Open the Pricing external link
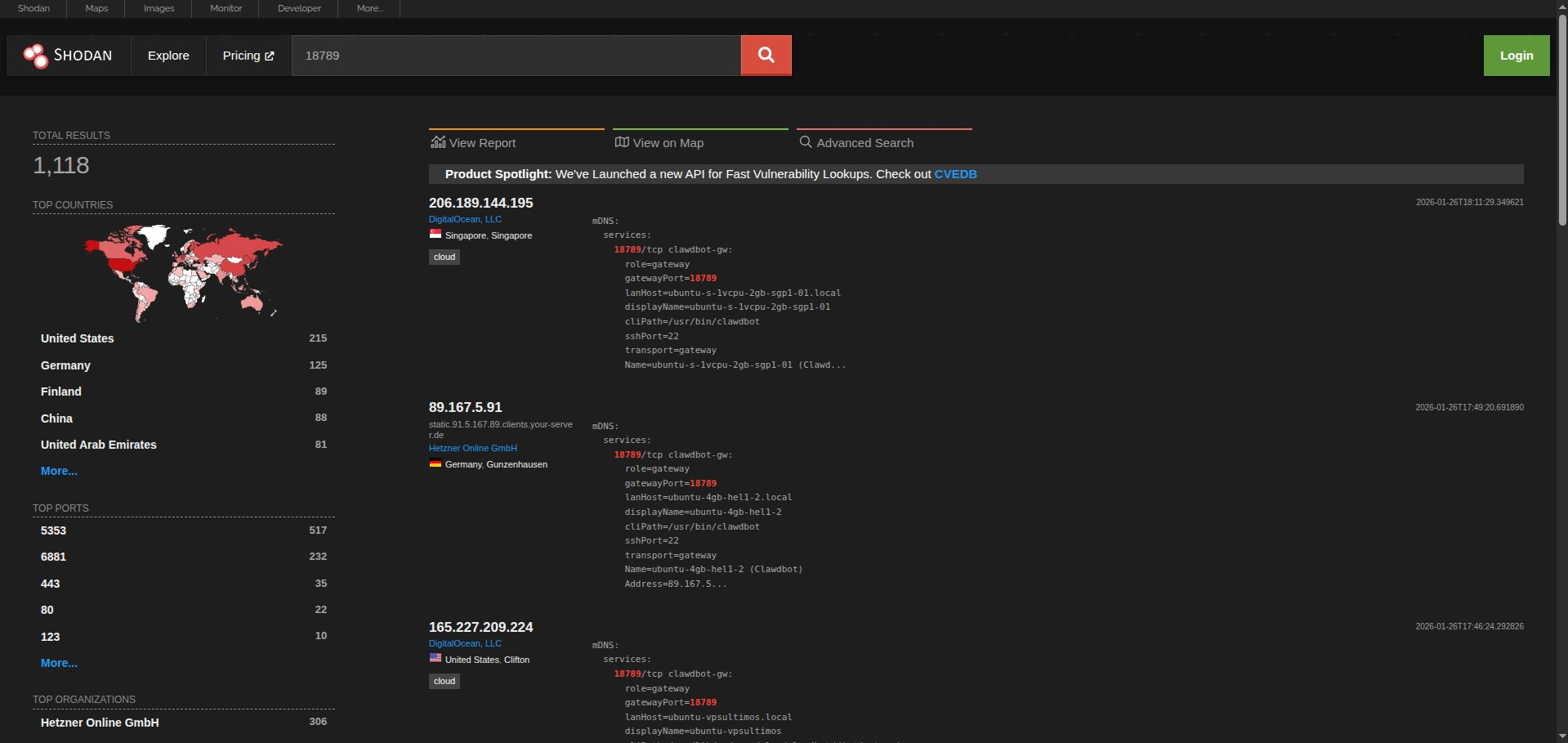1568x743 pixels. click(248, 56)
